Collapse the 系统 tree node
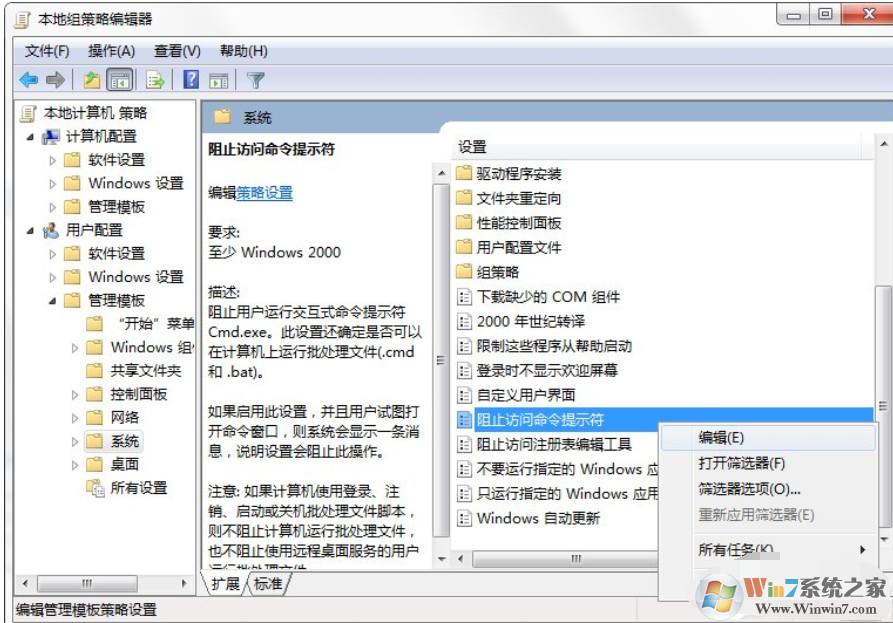 74,441
